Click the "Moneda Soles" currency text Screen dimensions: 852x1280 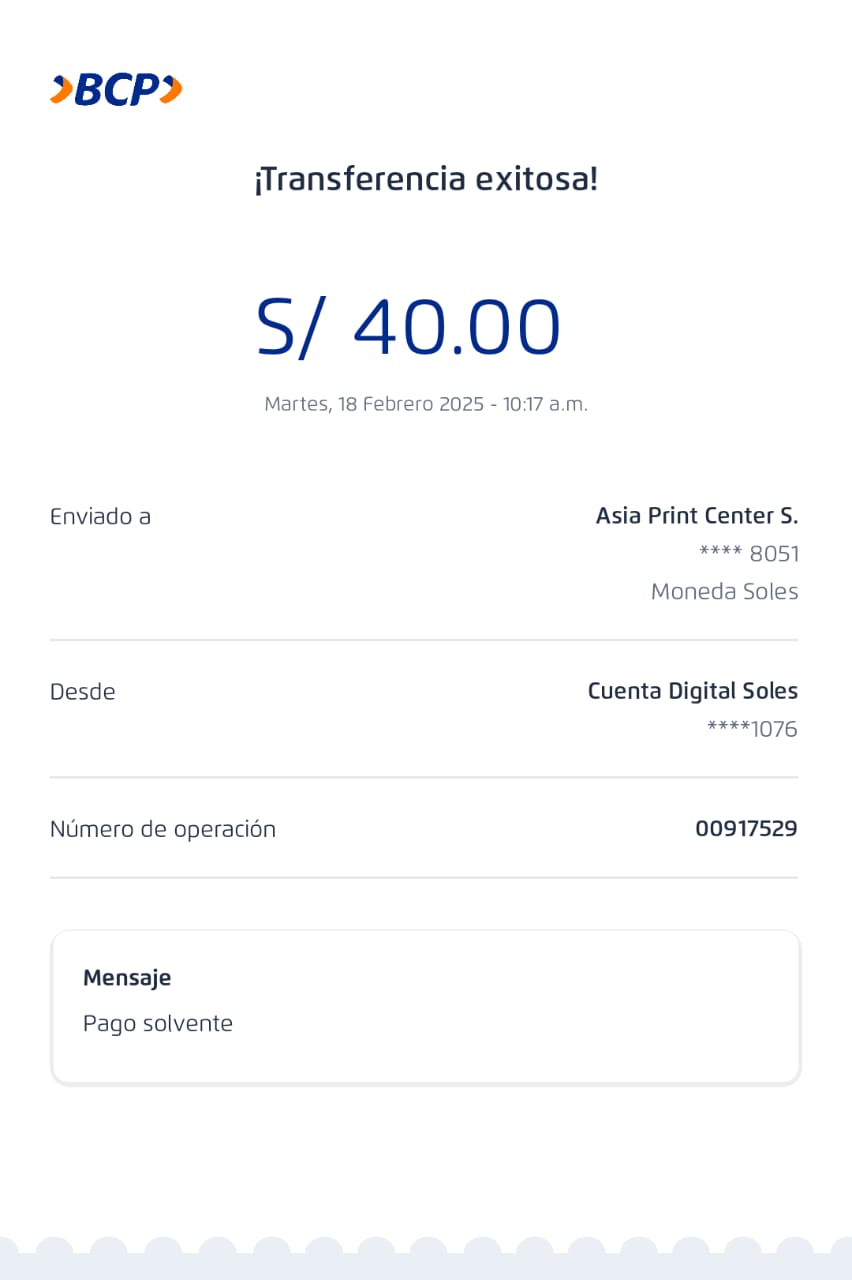[724, 592]
